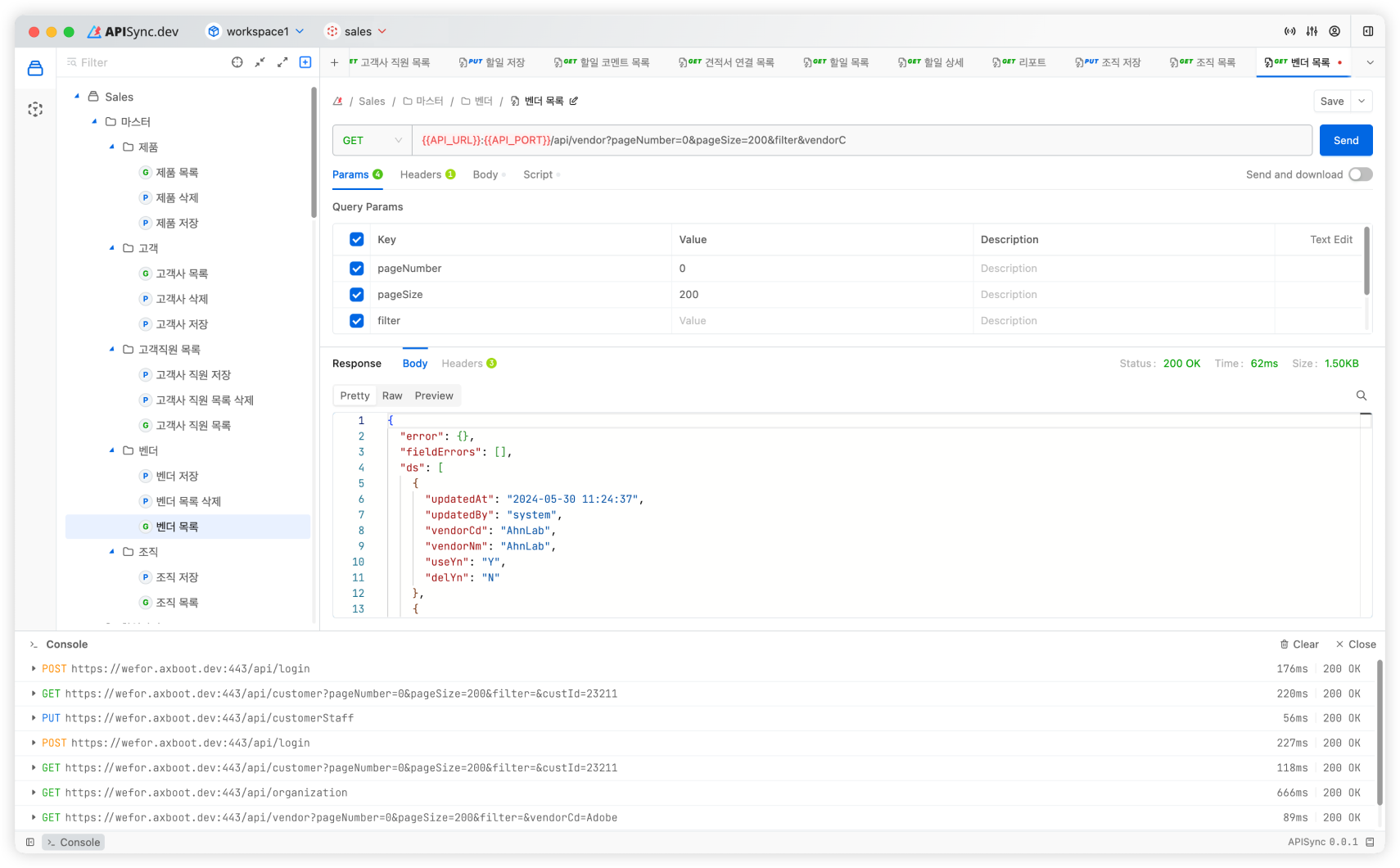
Task: Click the locate-current-request target icon
Action: pyautogui.click(x=237, y=62)
